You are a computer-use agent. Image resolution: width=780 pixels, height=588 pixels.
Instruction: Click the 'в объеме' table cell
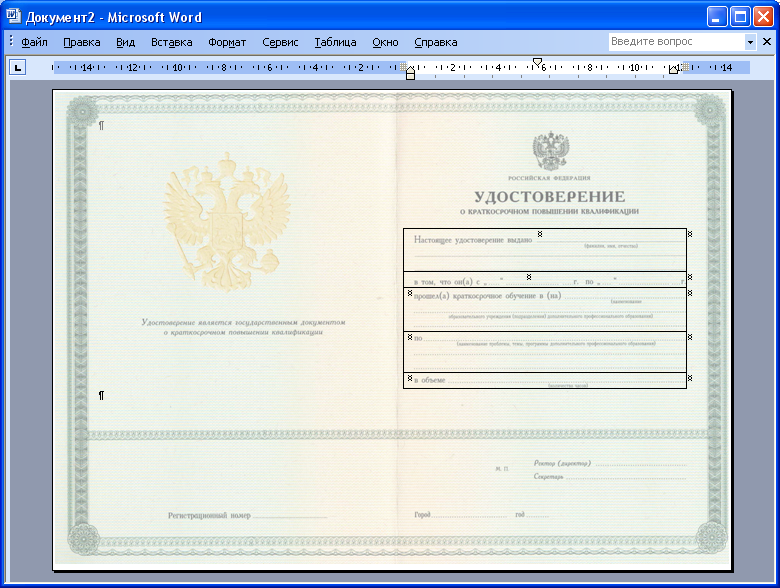point(545,381)
